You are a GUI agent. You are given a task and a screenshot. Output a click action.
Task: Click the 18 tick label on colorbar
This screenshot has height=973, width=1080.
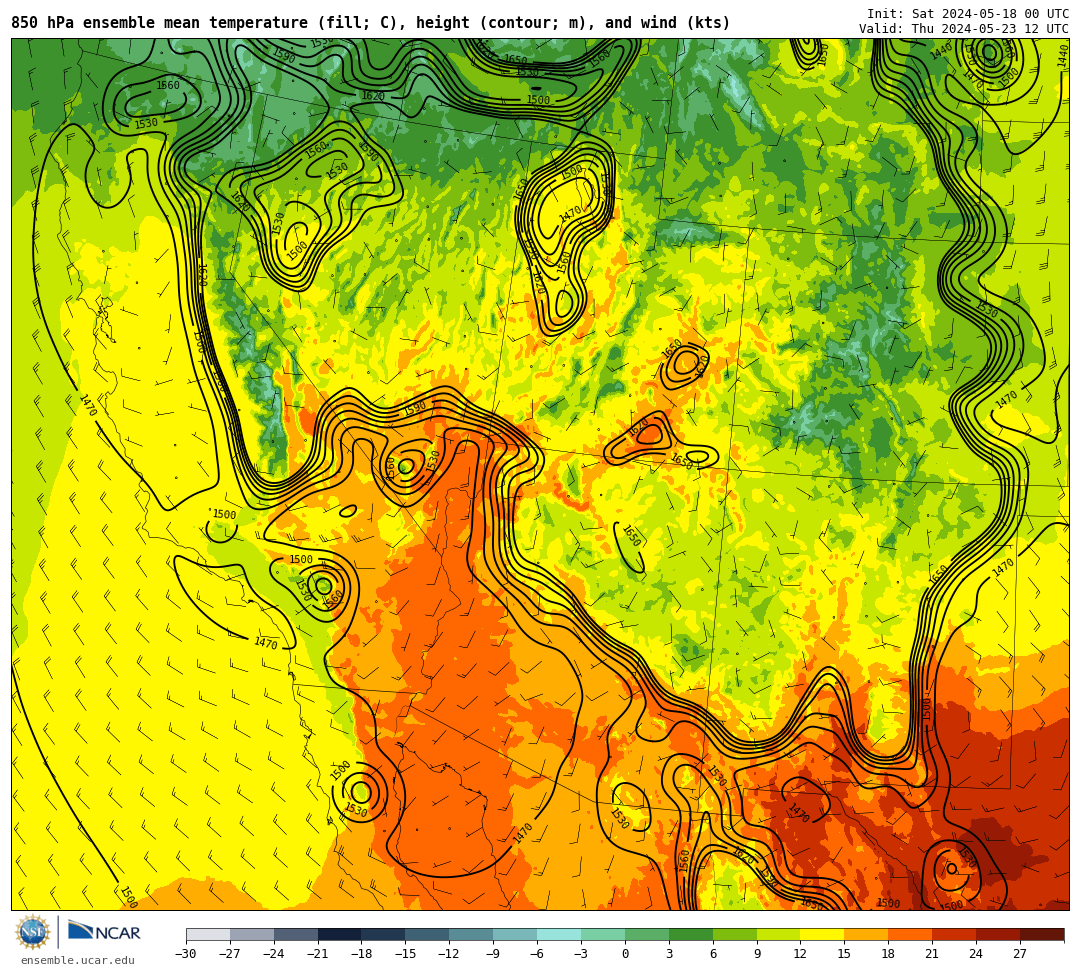[889, 954]
